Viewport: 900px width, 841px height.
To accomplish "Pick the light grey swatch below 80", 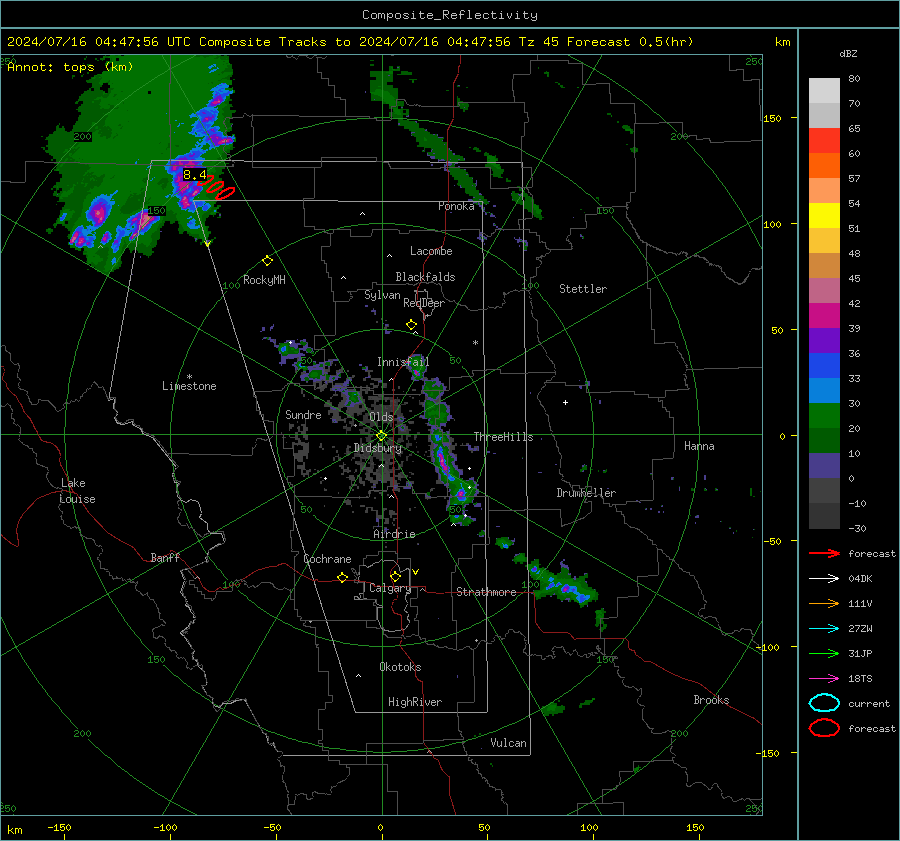I will pyautogui.click(x=824, y=91).
